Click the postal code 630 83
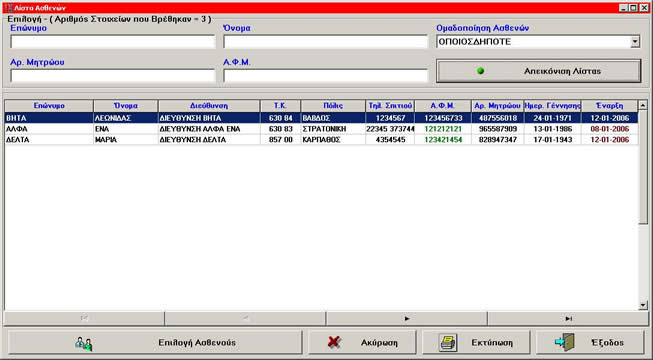The image size is (653, 360). tap(281, 129)
